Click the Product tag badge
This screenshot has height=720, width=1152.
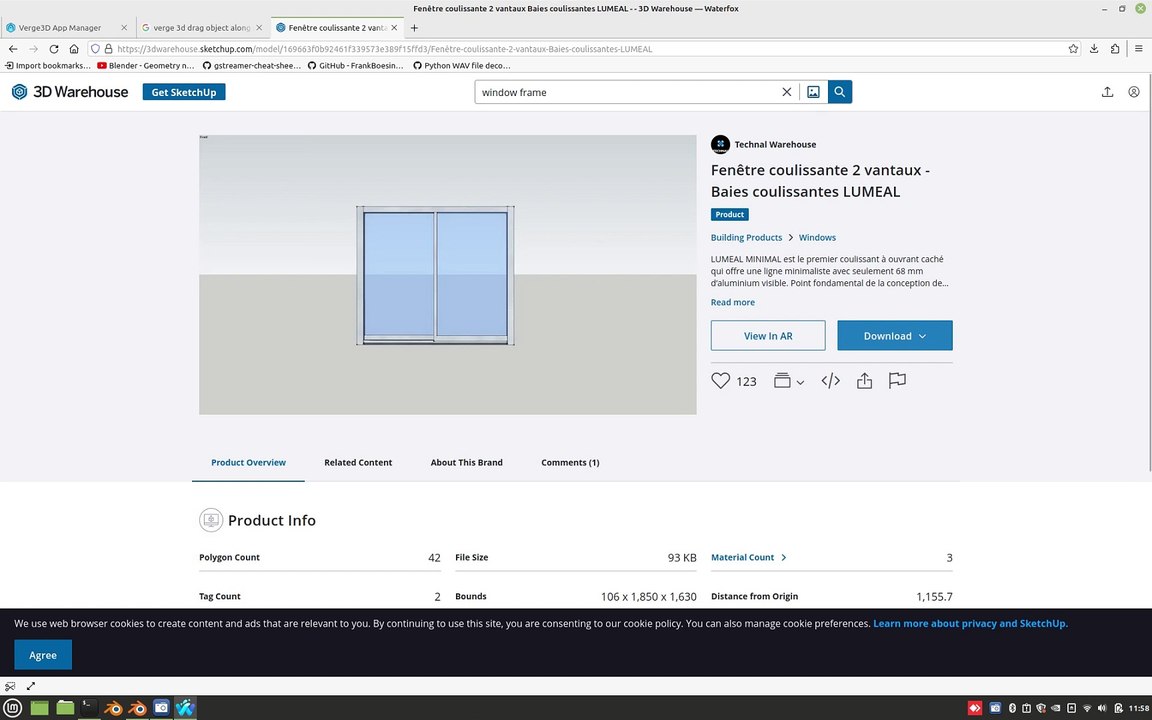(730, 215)
